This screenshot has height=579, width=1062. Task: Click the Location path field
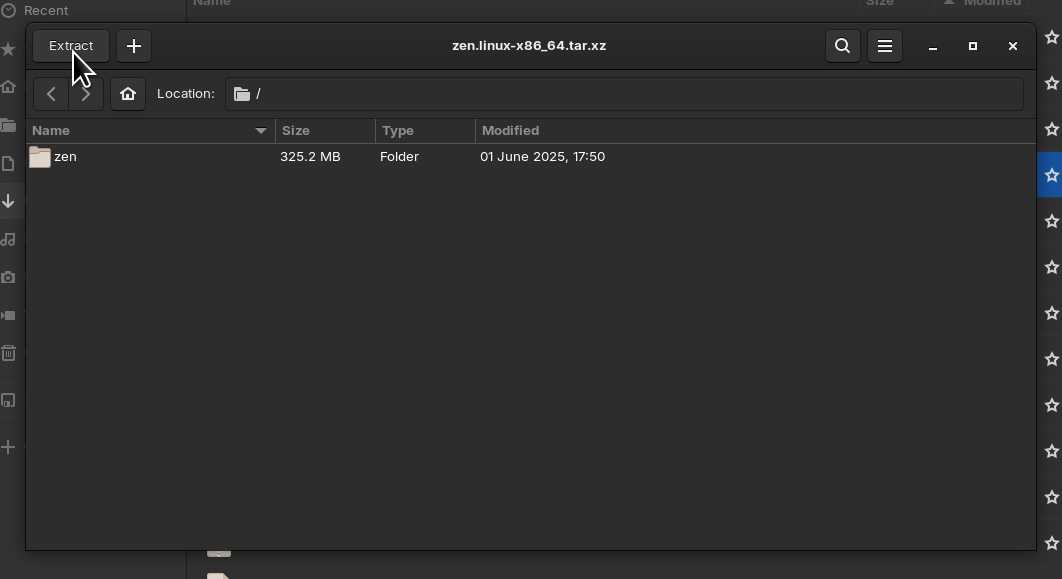click(624, 94)
